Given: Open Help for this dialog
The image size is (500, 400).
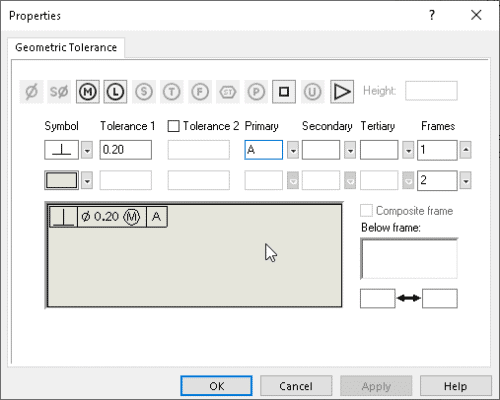Looking at the screenshot, I should coord(456,386).
